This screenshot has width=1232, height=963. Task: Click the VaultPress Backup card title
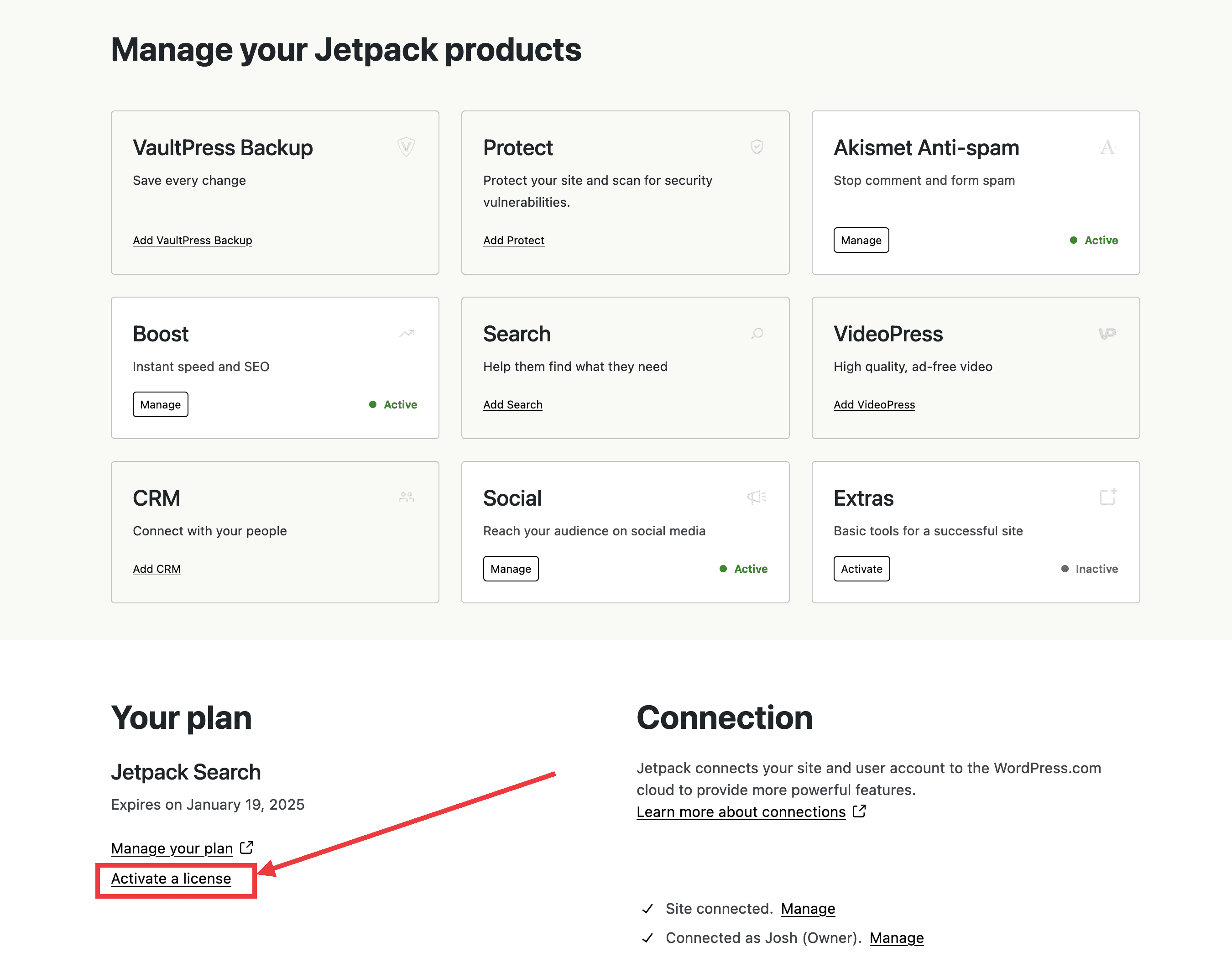pos(222,148)
